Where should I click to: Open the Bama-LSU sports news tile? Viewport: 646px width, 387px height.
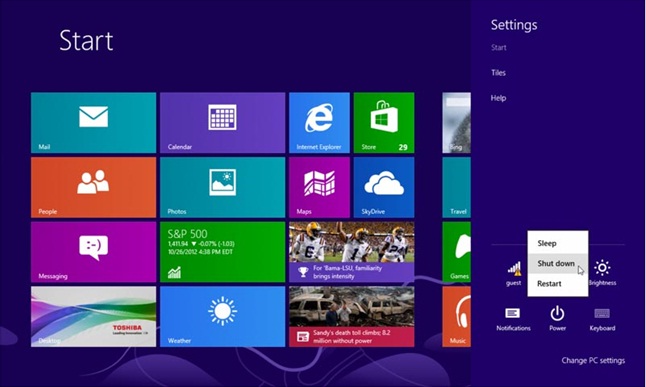pyautogui.click(x=352, y=252)
